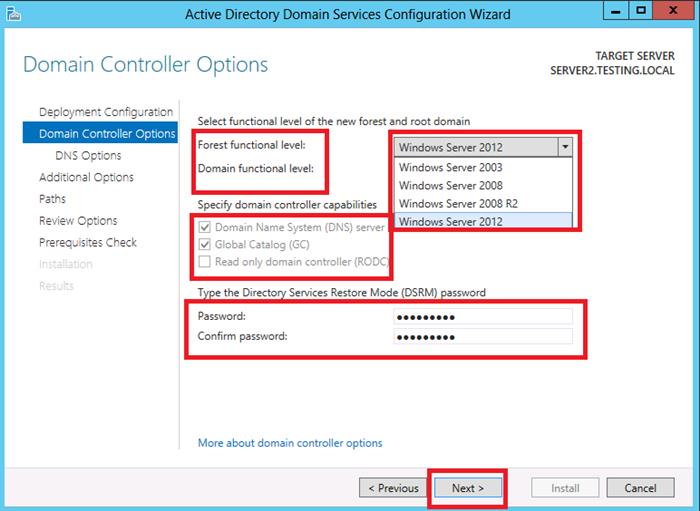The height and width of the screenshot is (511, 700).
Task: Click the Cancel button
Action: (640, 488)
